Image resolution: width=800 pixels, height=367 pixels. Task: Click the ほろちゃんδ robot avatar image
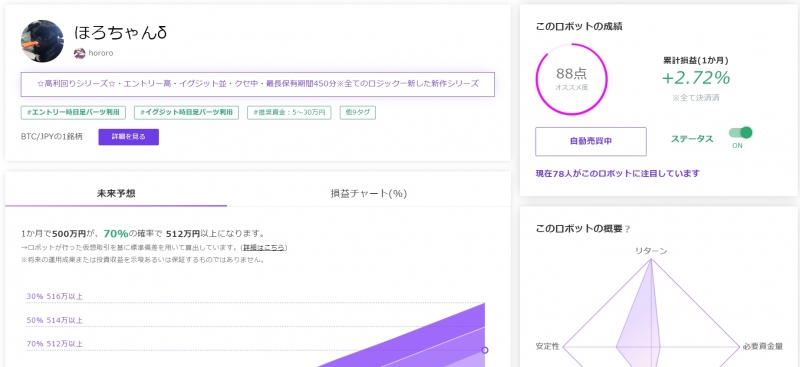pyautogui.click(x=42, y=41)
